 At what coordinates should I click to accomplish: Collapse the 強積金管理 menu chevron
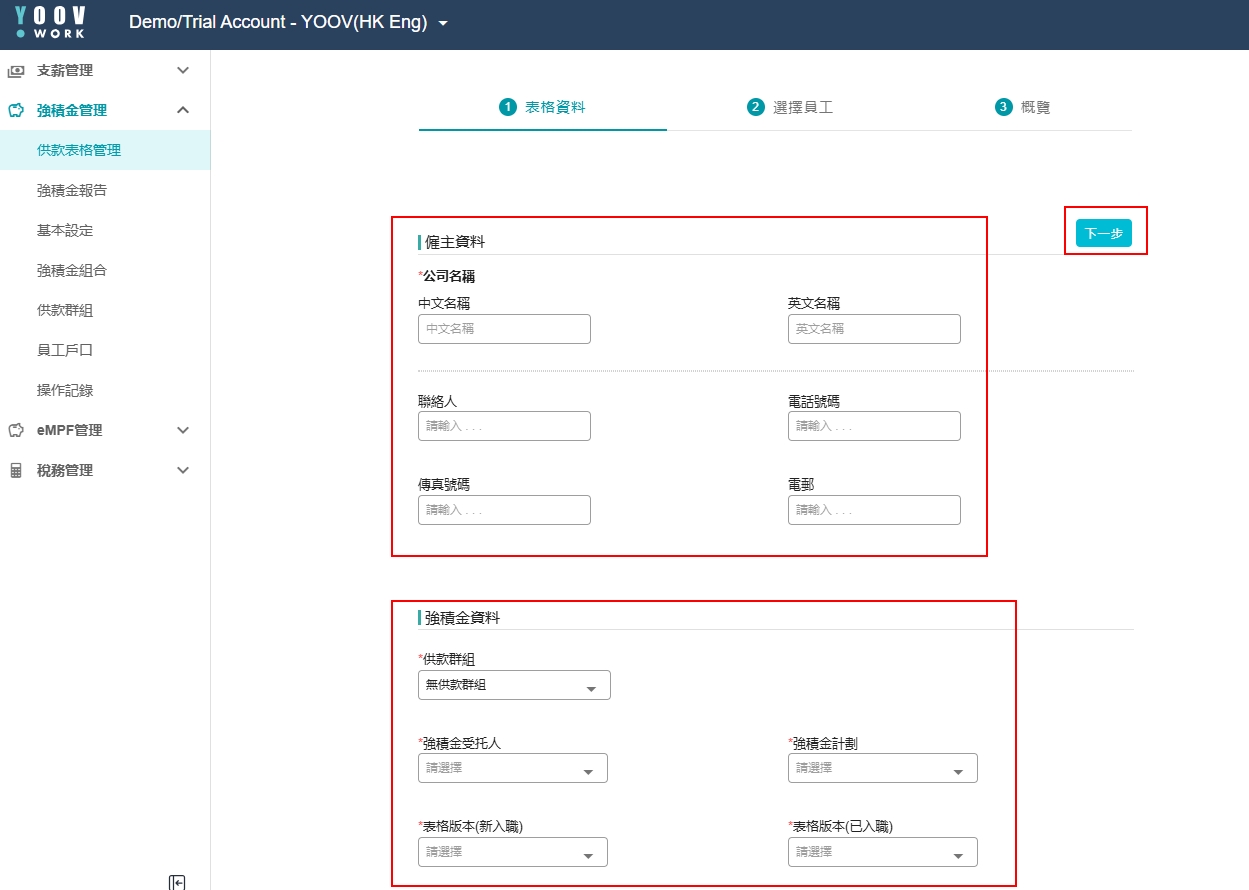click(x=182, y=111)
